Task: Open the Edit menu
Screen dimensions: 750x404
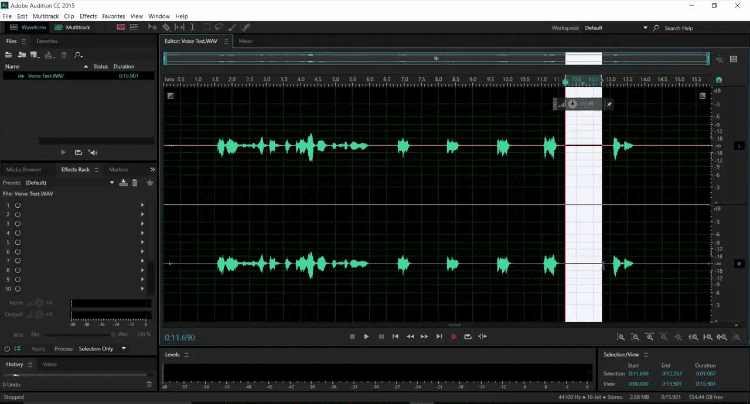Action: pos(22,16)
